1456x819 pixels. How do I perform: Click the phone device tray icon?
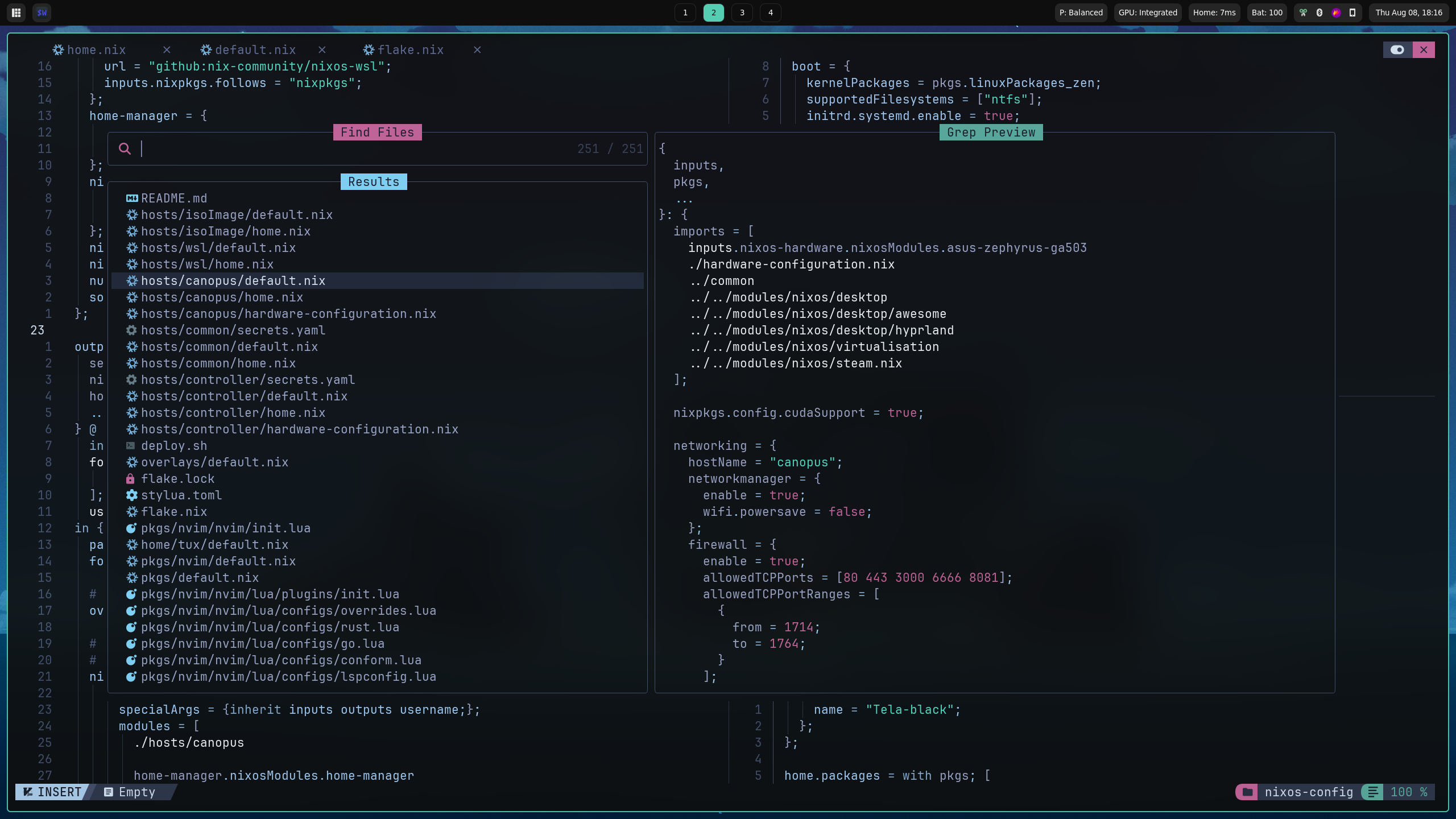1352,13
